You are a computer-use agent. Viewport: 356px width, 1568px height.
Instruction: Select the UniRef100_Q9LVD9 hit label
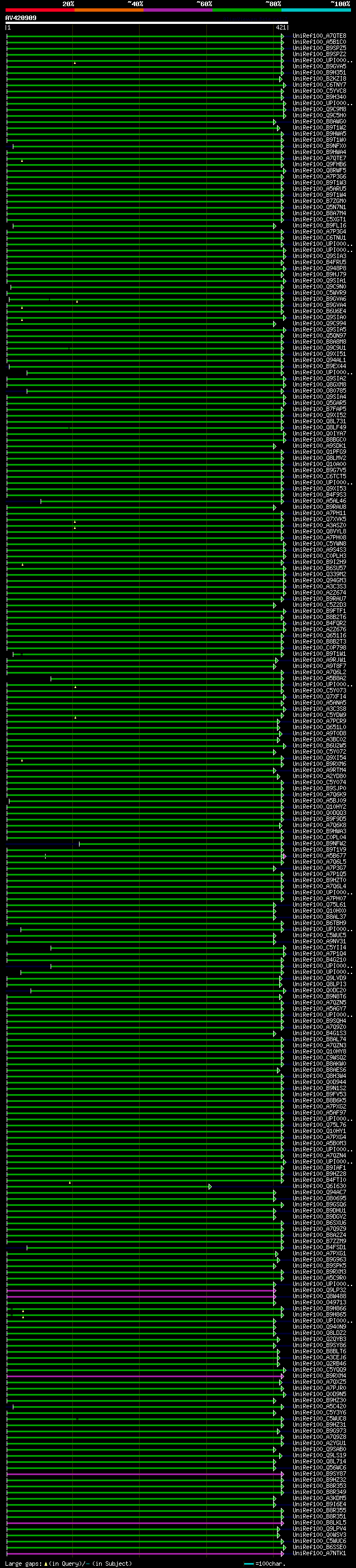tap(319, 979)
